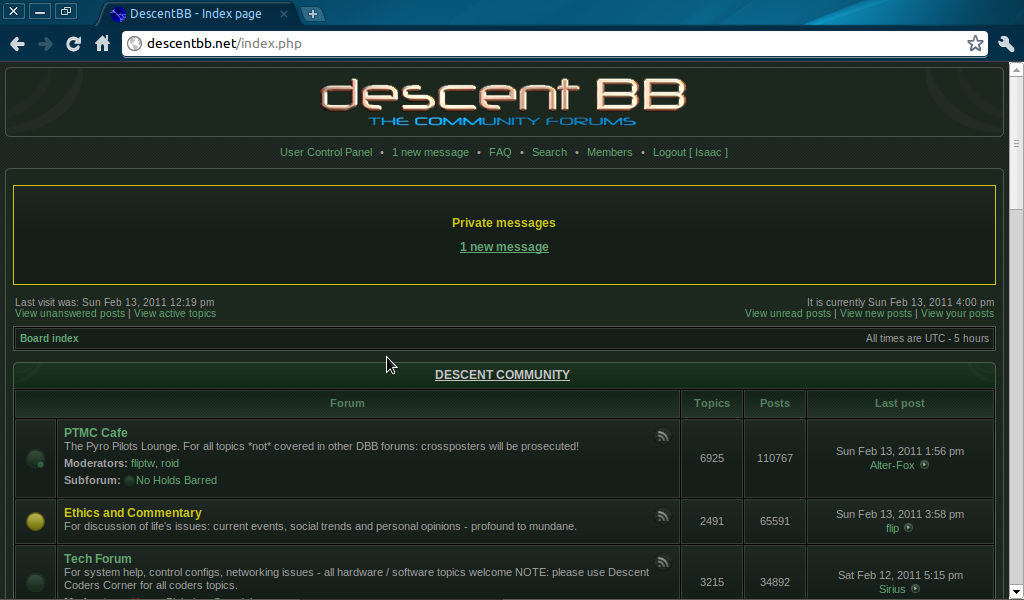1024x600 pixels.
Task: View unanswered posts
Action: (70, 313)
